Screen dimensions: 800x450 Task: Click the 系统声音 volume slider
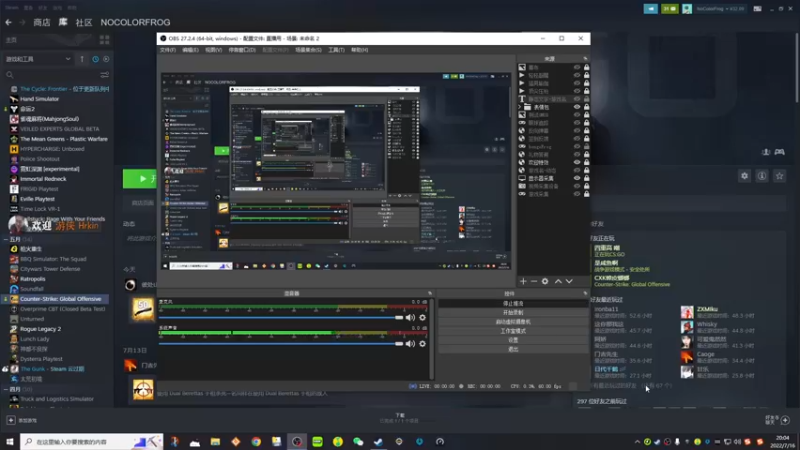tap(281, 343)
